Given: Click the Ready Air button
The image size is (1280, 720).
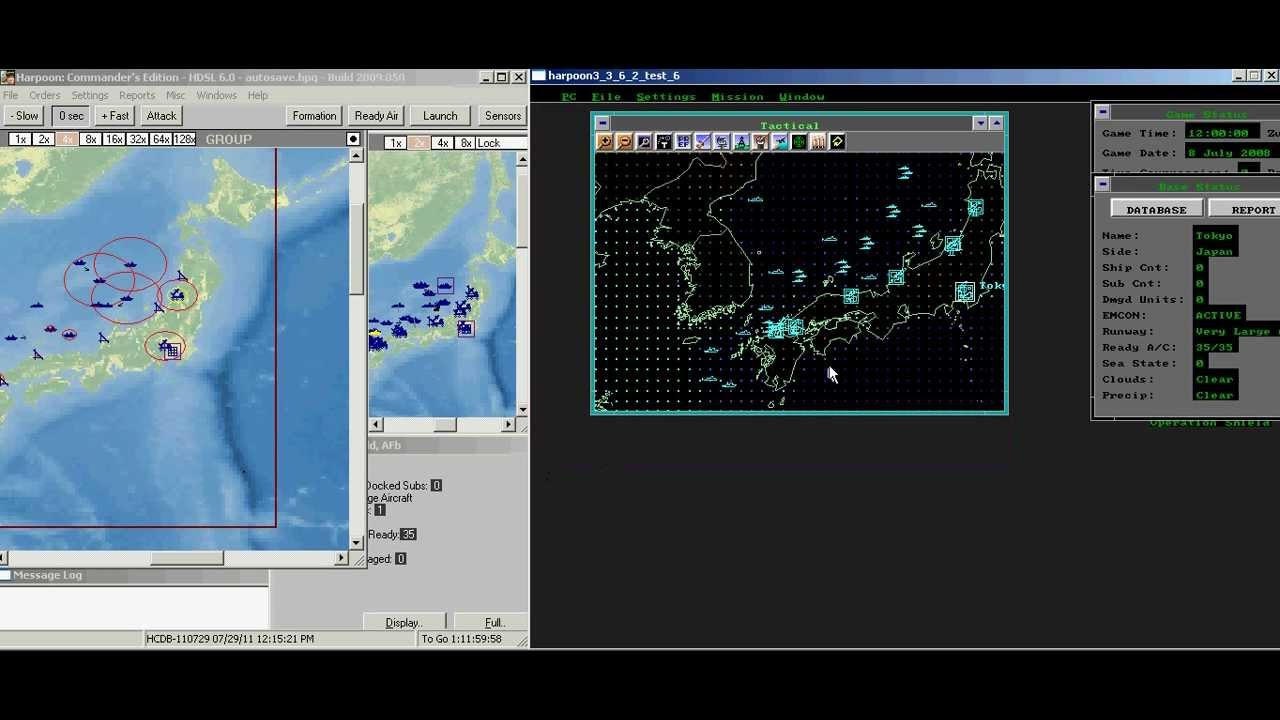Looking at the screenshot, I should coord(376,116).
